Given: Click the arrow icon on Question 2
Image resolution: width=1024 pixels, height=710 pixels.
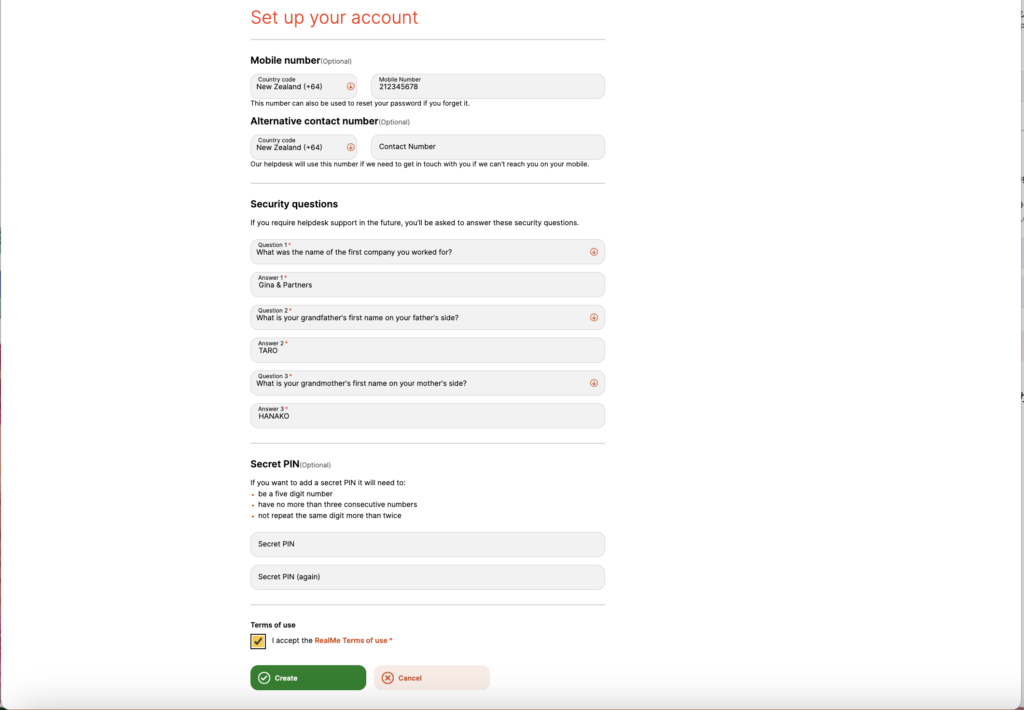Looking at the screenshot, I should click(593, 318).
